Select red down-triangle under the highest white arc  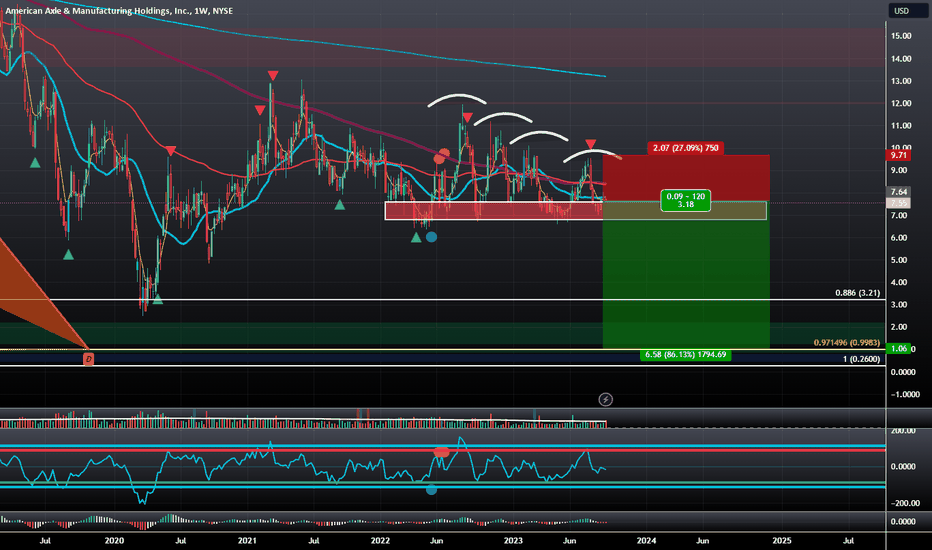point(468,118)
